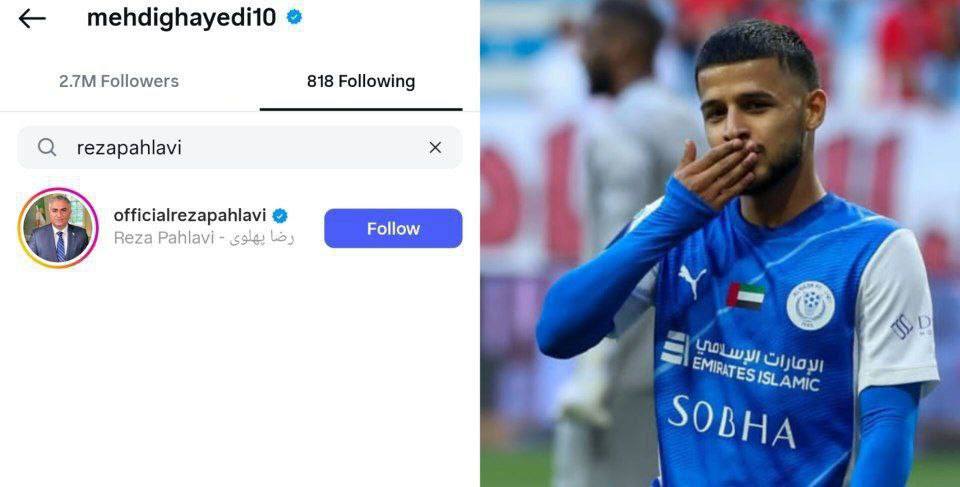This screenshot has width=960, height=487.
Task: Clear the search with the X icon
Action: [x=435, y=148]
